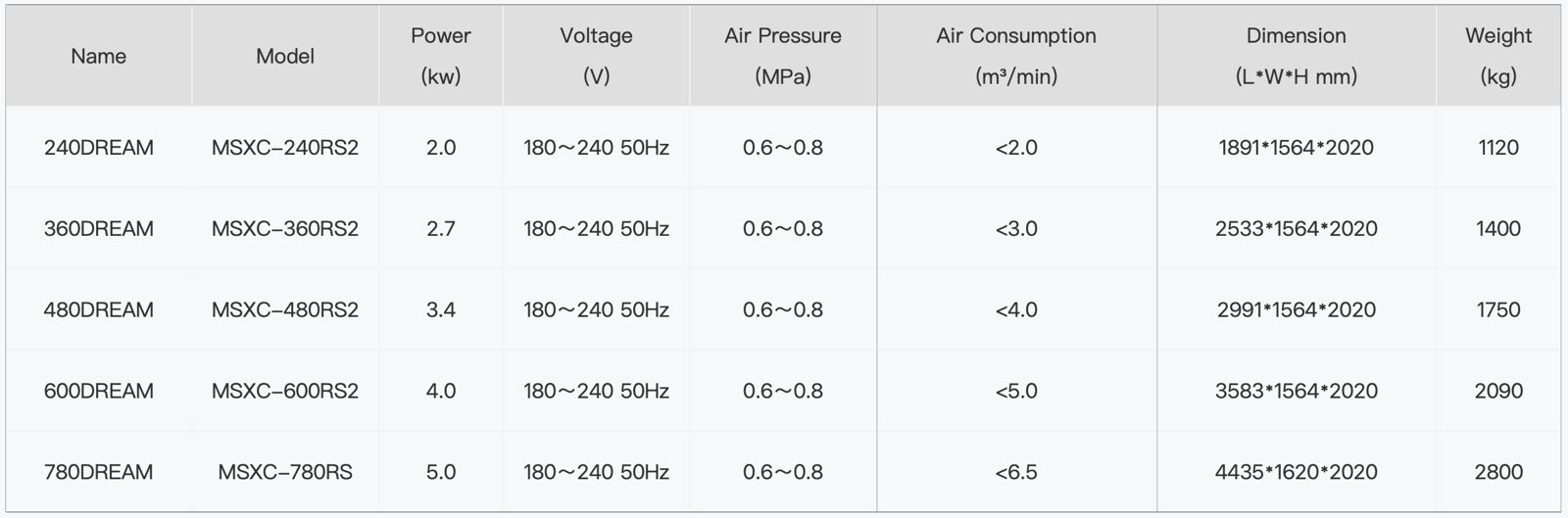The image size is (1568, 518).
Task: Select the MSXC-780RS model cell
Action: [x=284, y=472]
